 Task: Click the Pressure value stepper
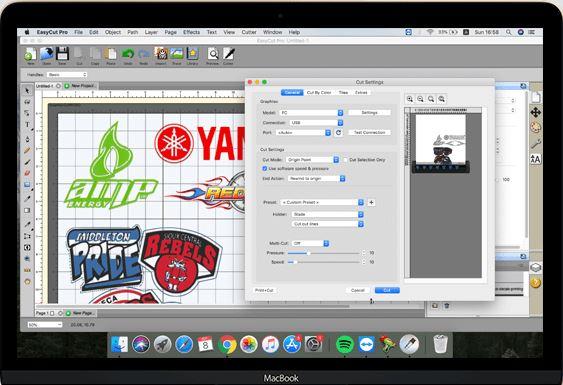[364, 253]
